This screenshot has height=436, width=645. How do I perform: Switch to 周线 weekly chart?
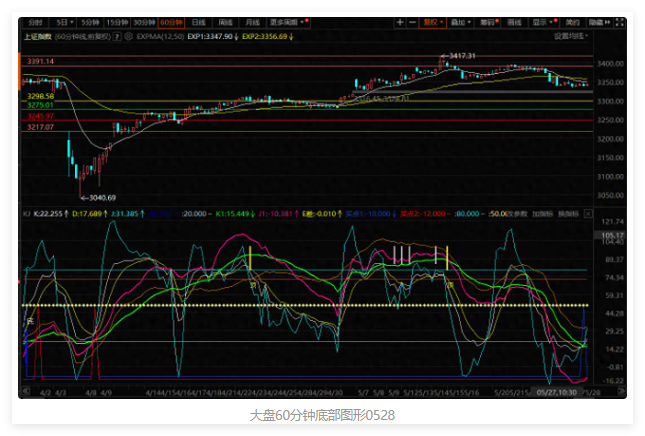point(225,22)
